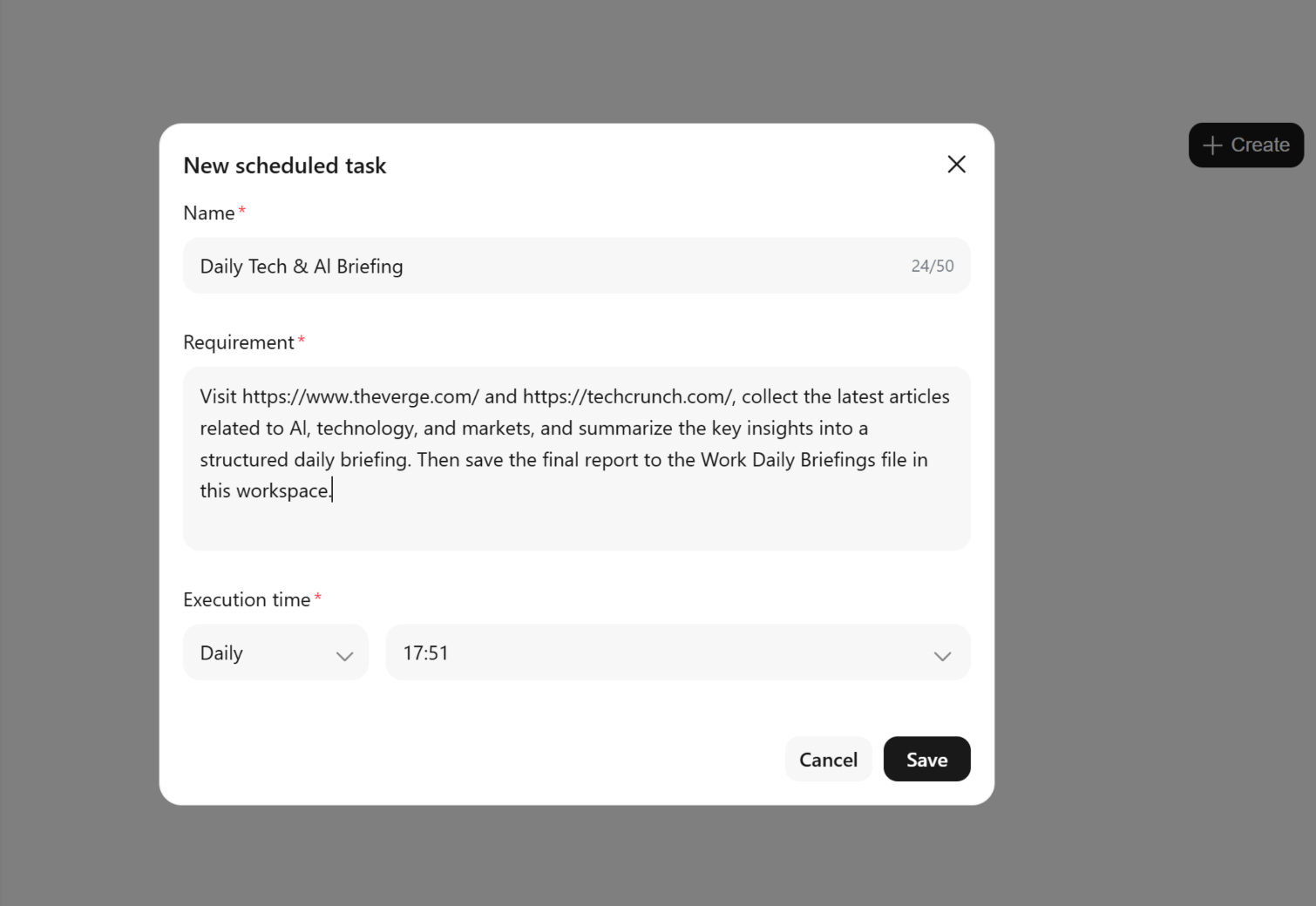Image resolution: width=1316 pixels, height=906 pixels.
Task: Click the Daily Tech & AI Briefing text
Action: (302, 267)
